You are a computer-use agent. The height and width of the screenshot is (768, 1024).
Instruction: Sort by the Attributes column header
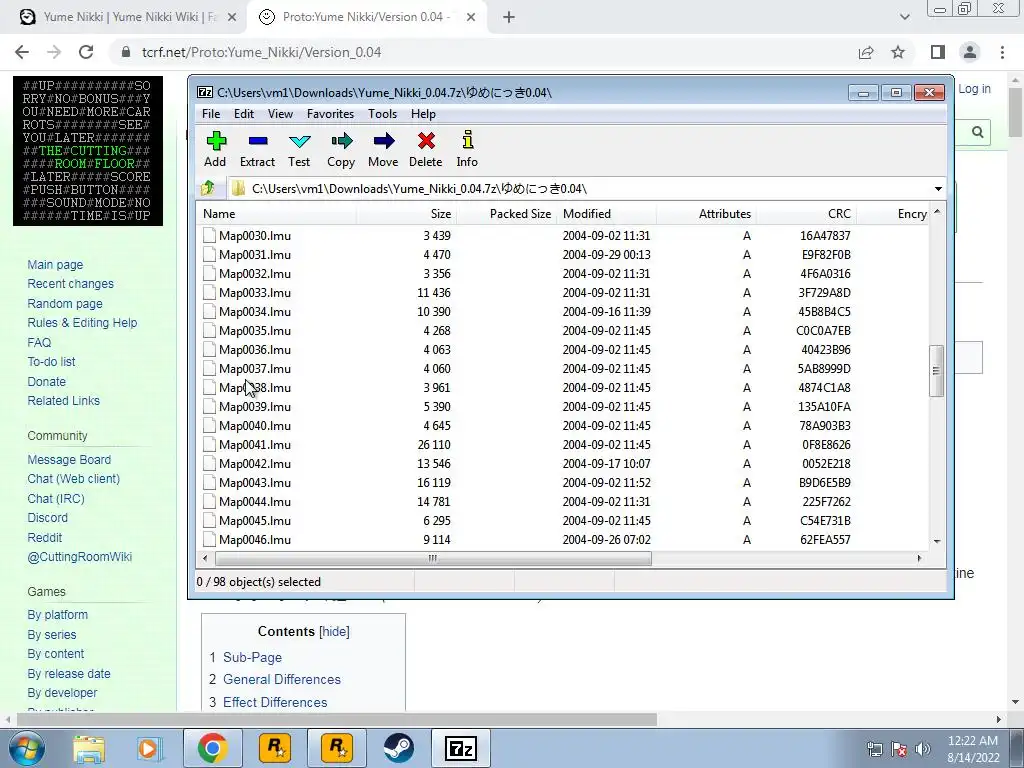[707, 214]
